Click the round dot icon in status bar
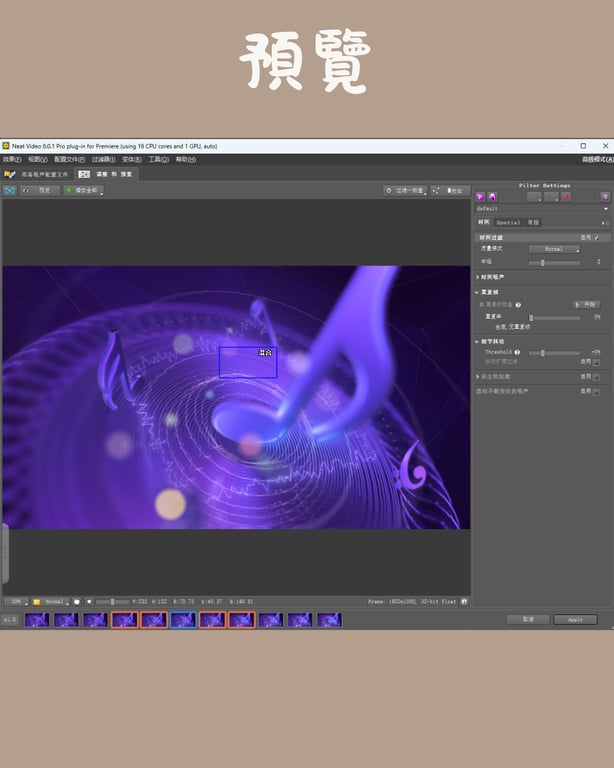 coord(89,602)
